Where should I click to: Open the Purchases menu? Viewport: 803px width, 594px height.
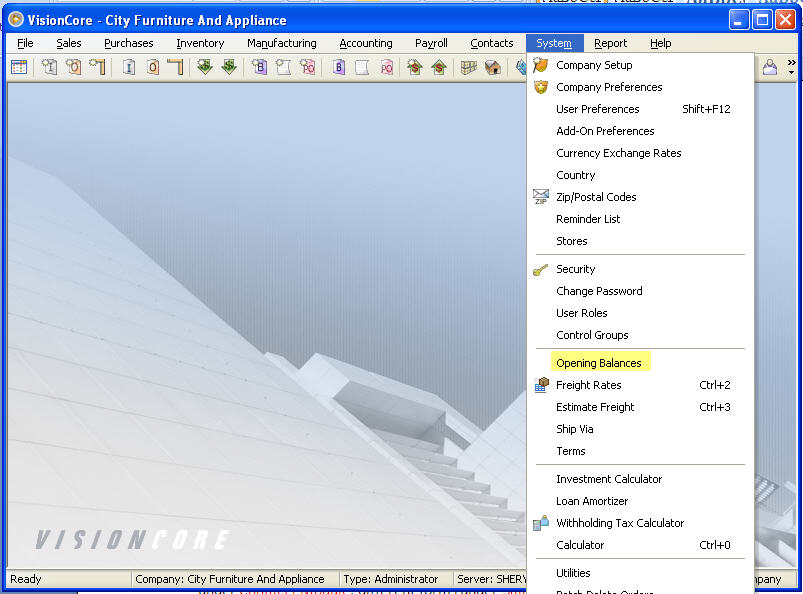click(x=129, y=44)
